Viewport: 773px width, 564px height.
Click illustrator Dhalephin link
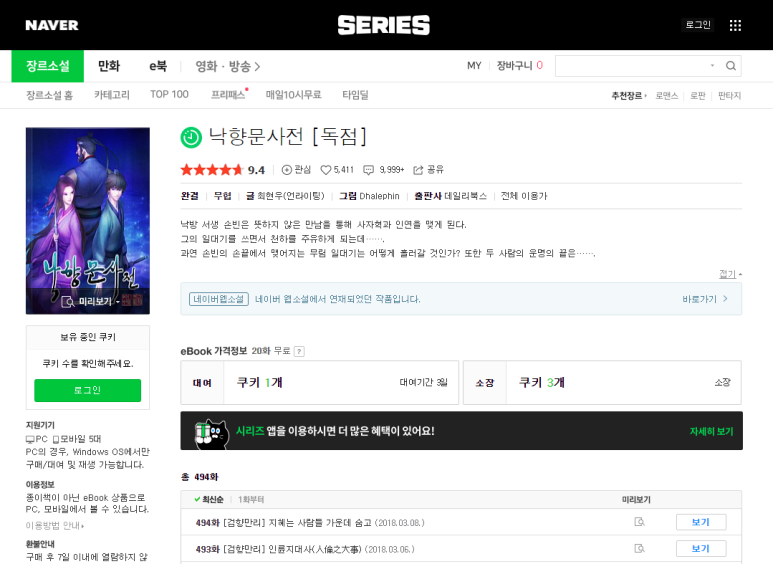(x=379, y=196)
